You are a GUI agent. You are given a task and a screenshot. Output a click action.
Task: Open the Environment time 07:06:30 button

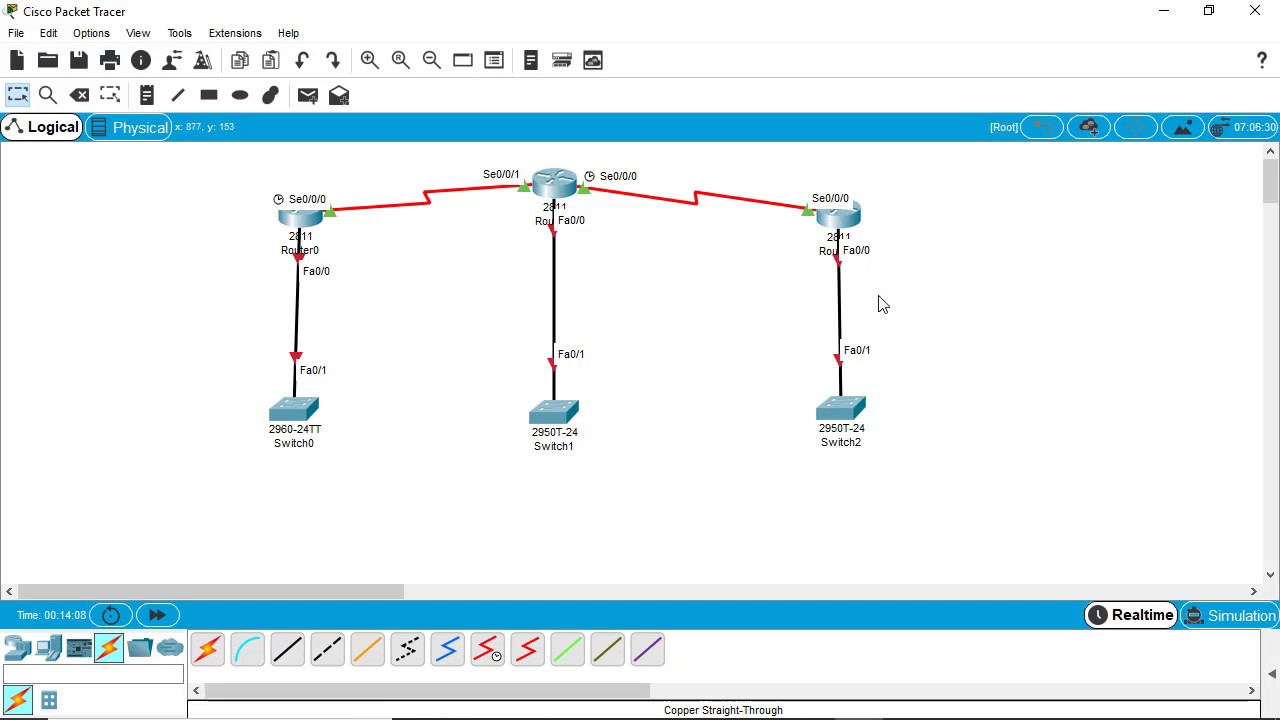point(1243,127)
